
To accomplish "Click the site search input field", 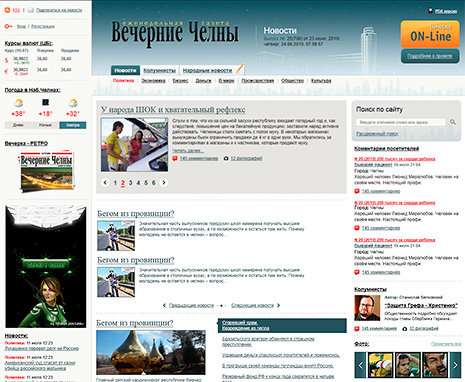I will [401, 122].
